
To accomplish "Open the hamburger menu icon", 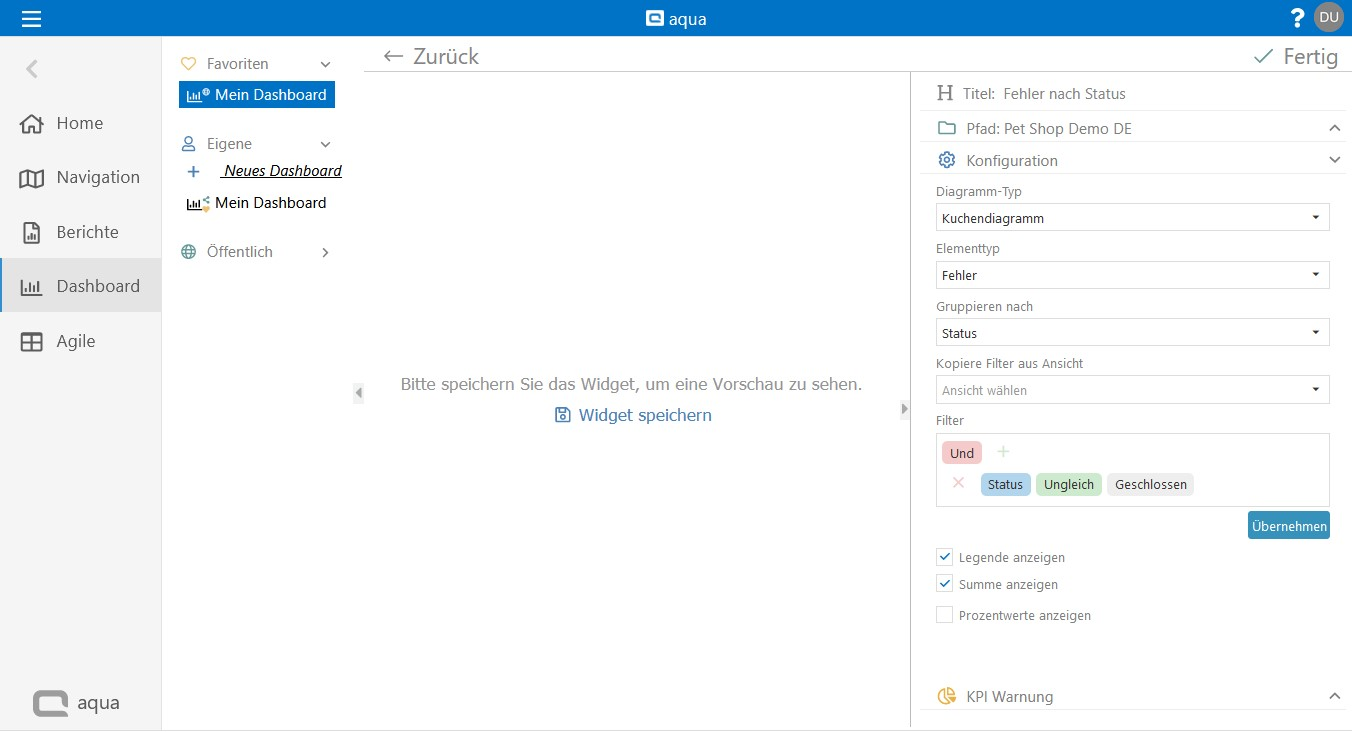I will [x=32, y=18].
